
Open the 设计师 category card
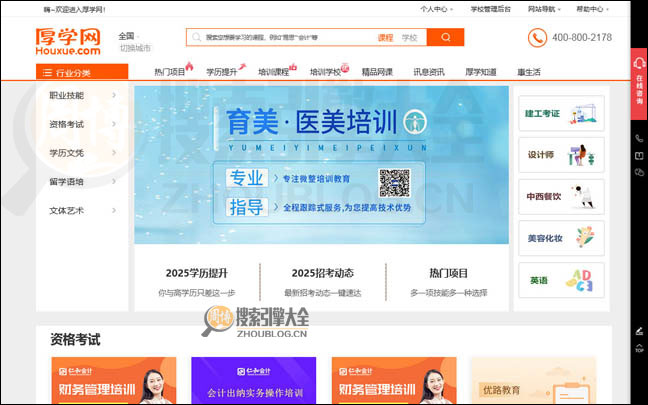(561, 155)
